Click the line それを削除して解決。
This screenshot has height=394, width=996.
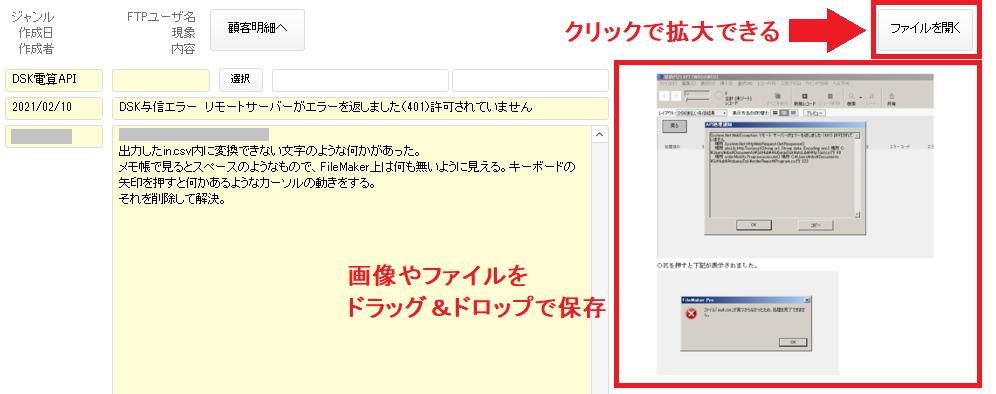coord(173,200)
